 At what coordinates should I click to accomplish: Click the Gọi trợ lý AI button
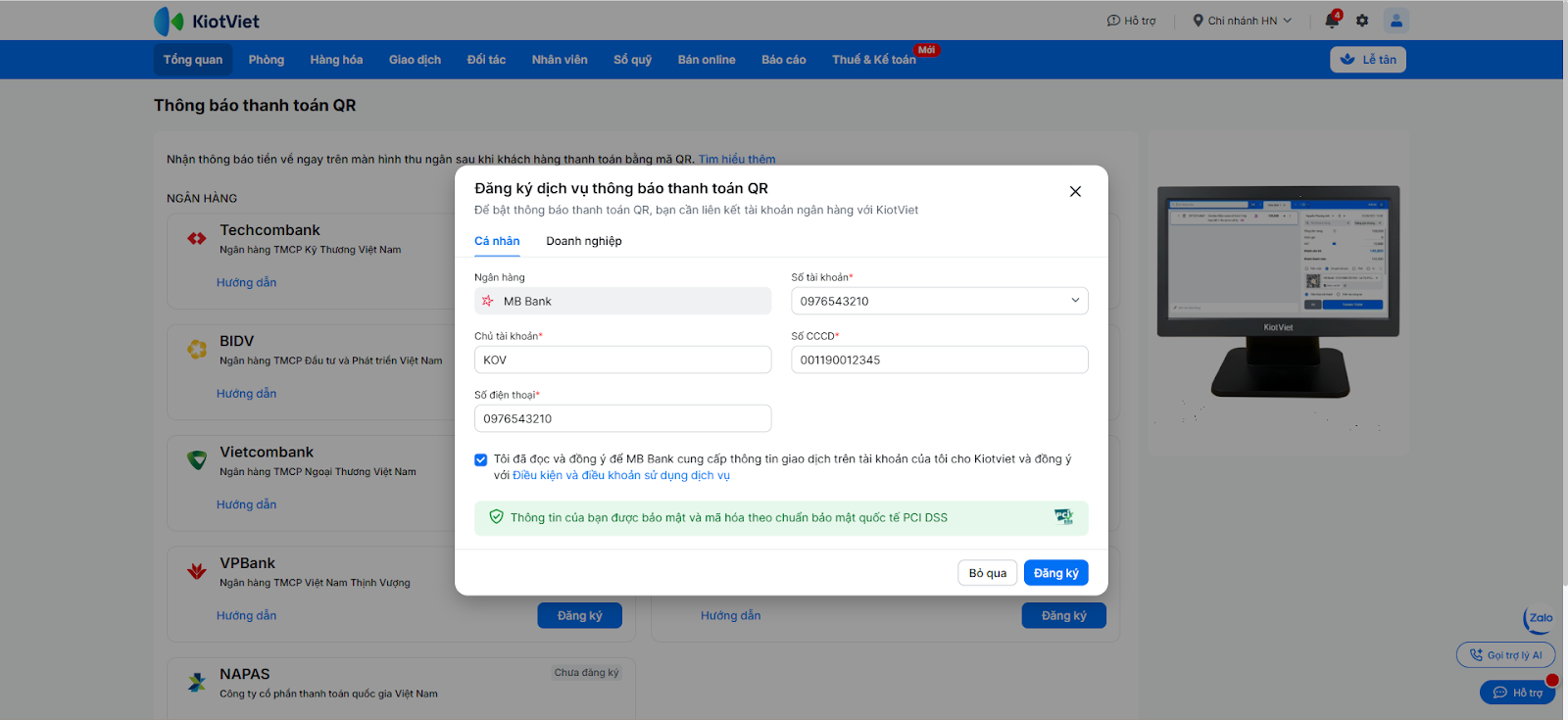click(x=1505, y=655)
